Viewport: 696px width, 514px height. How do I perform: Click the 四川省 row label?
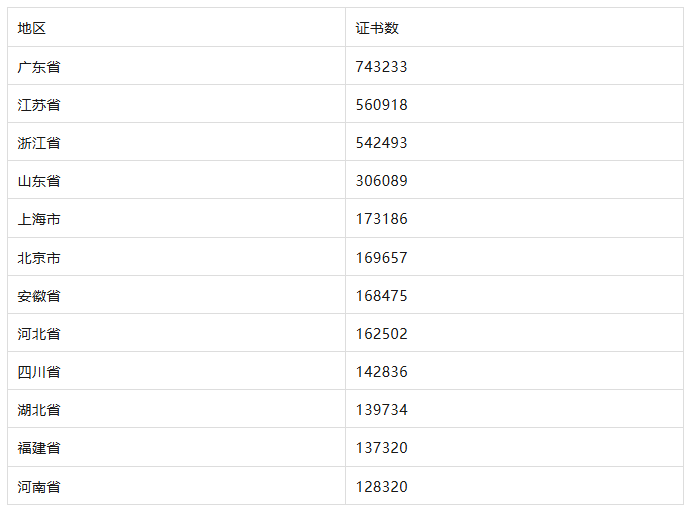tap(39, 372)
